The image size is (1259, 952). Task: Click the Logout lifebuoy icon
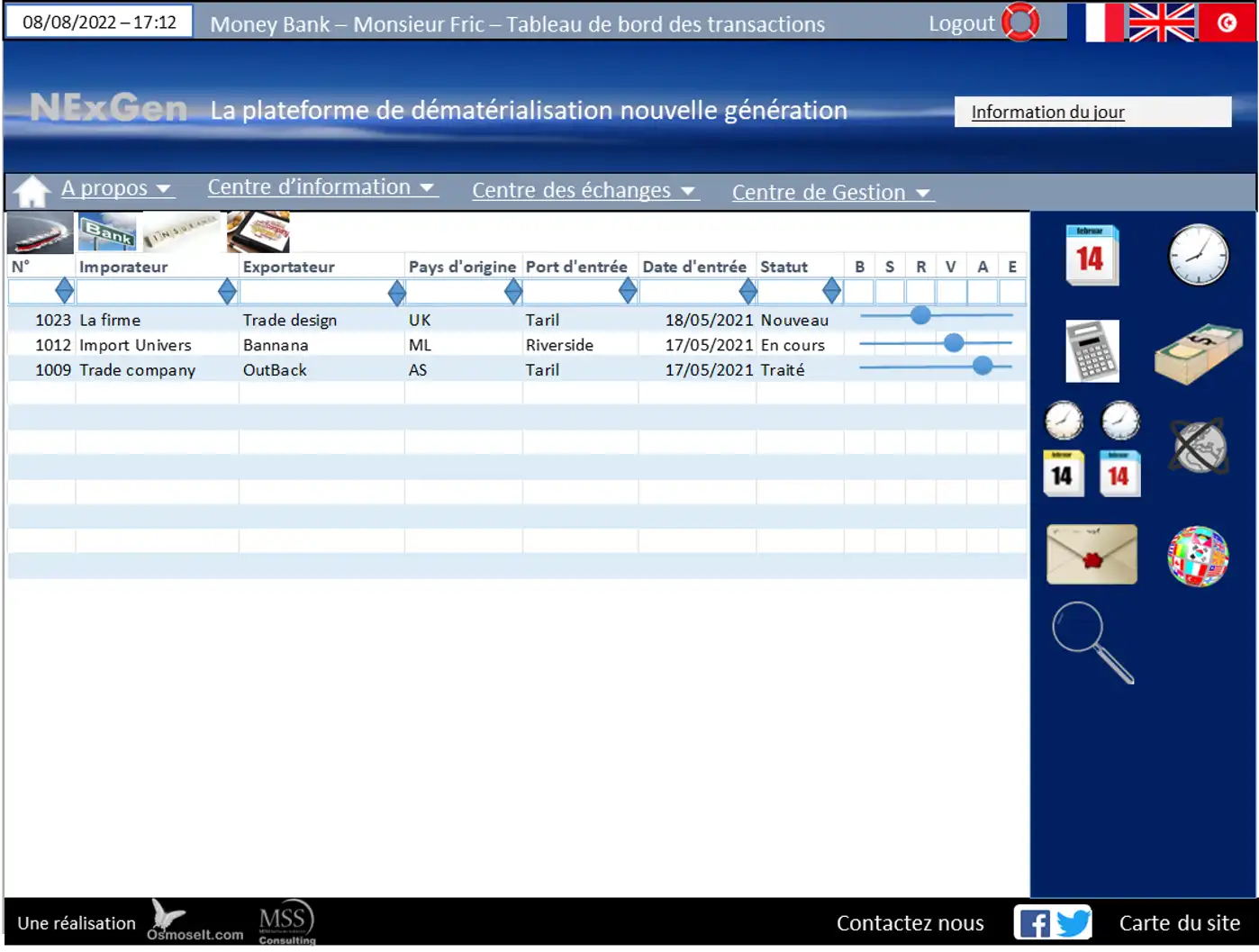1020,23
